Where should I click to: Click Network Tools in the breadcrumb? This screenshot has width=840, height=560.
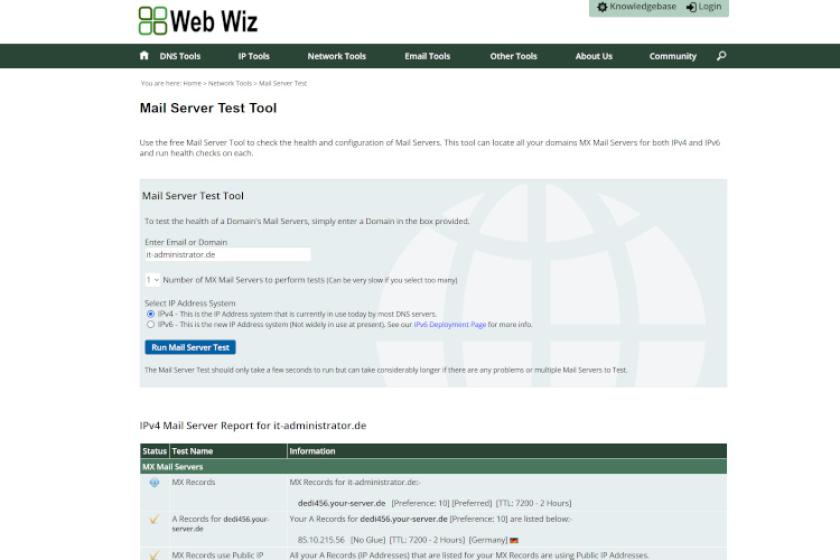[x=229, y=83]
